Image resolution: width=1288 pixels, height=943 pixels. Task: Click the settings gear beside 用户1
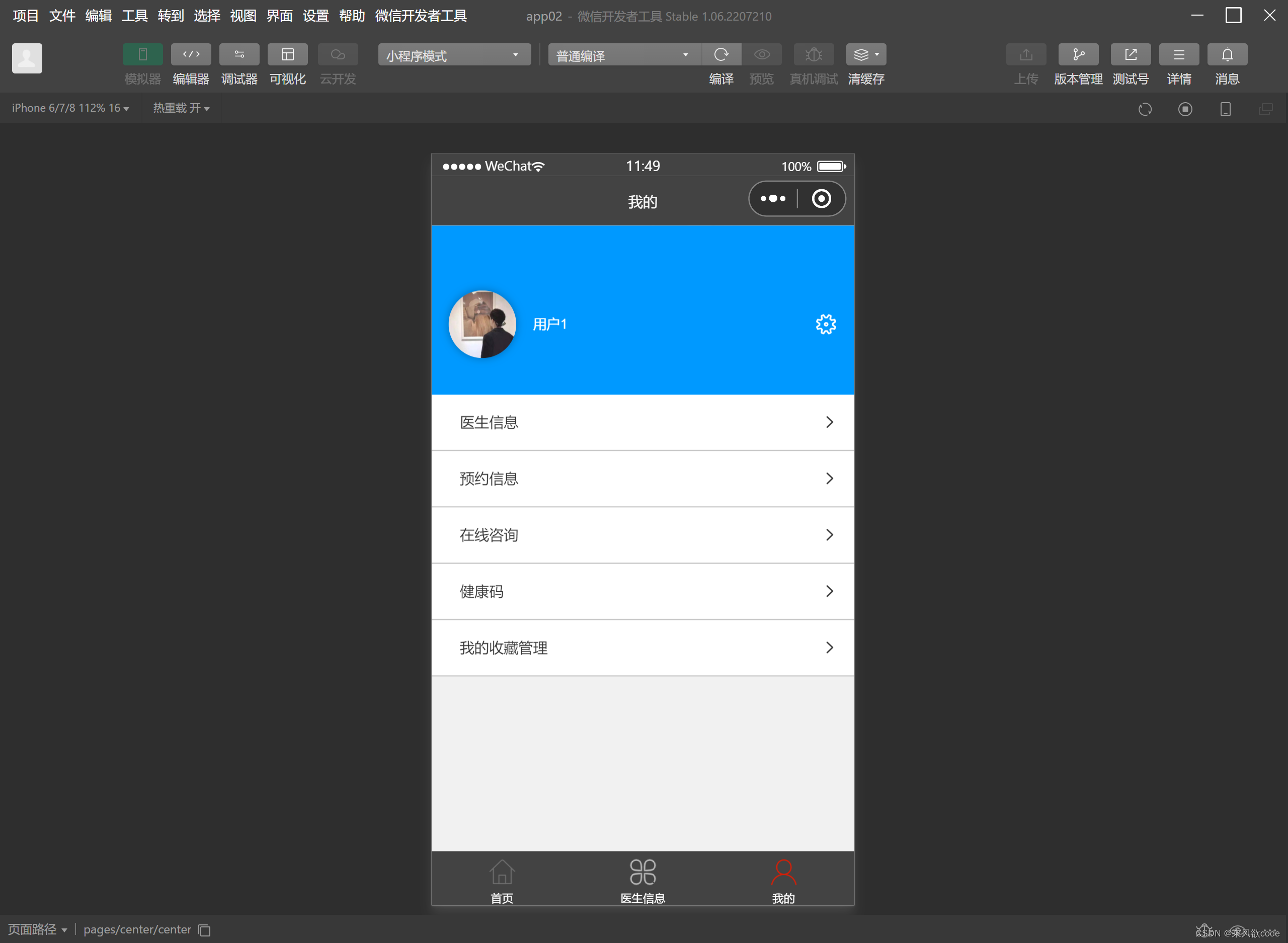pyautogui.click(x=826, y=324)
